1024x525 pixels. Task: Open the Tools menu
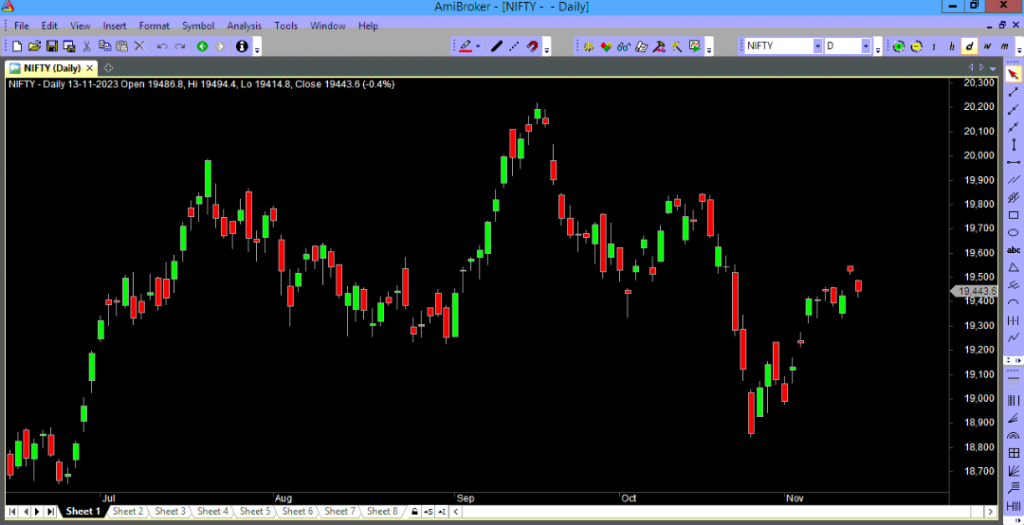[286, 26]
